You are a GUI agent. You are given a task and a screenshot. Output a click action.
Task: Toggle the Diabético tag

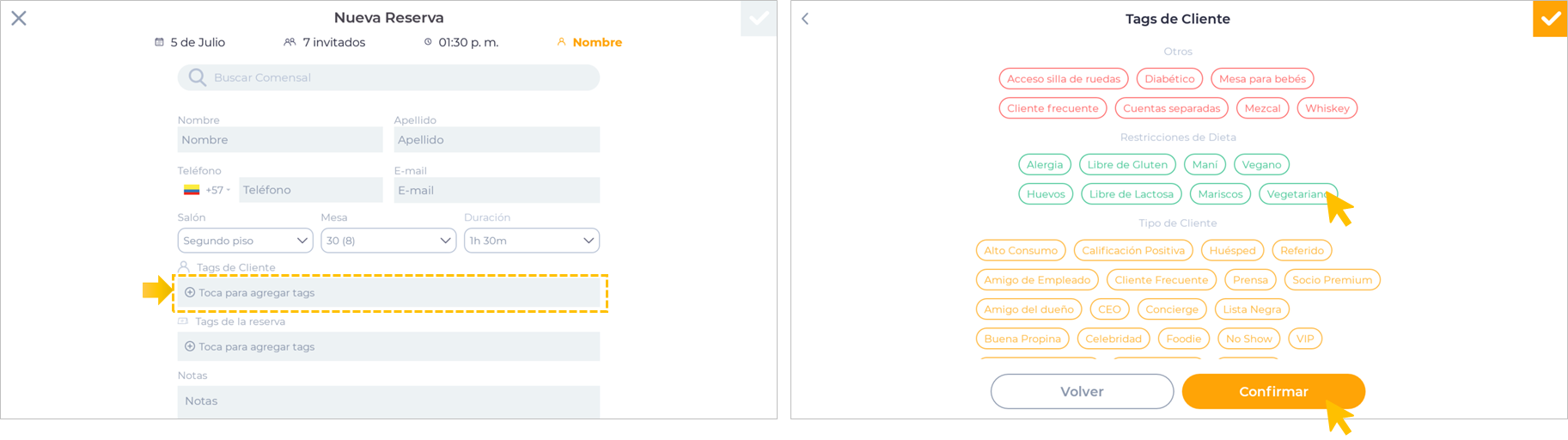(1169, 79)
